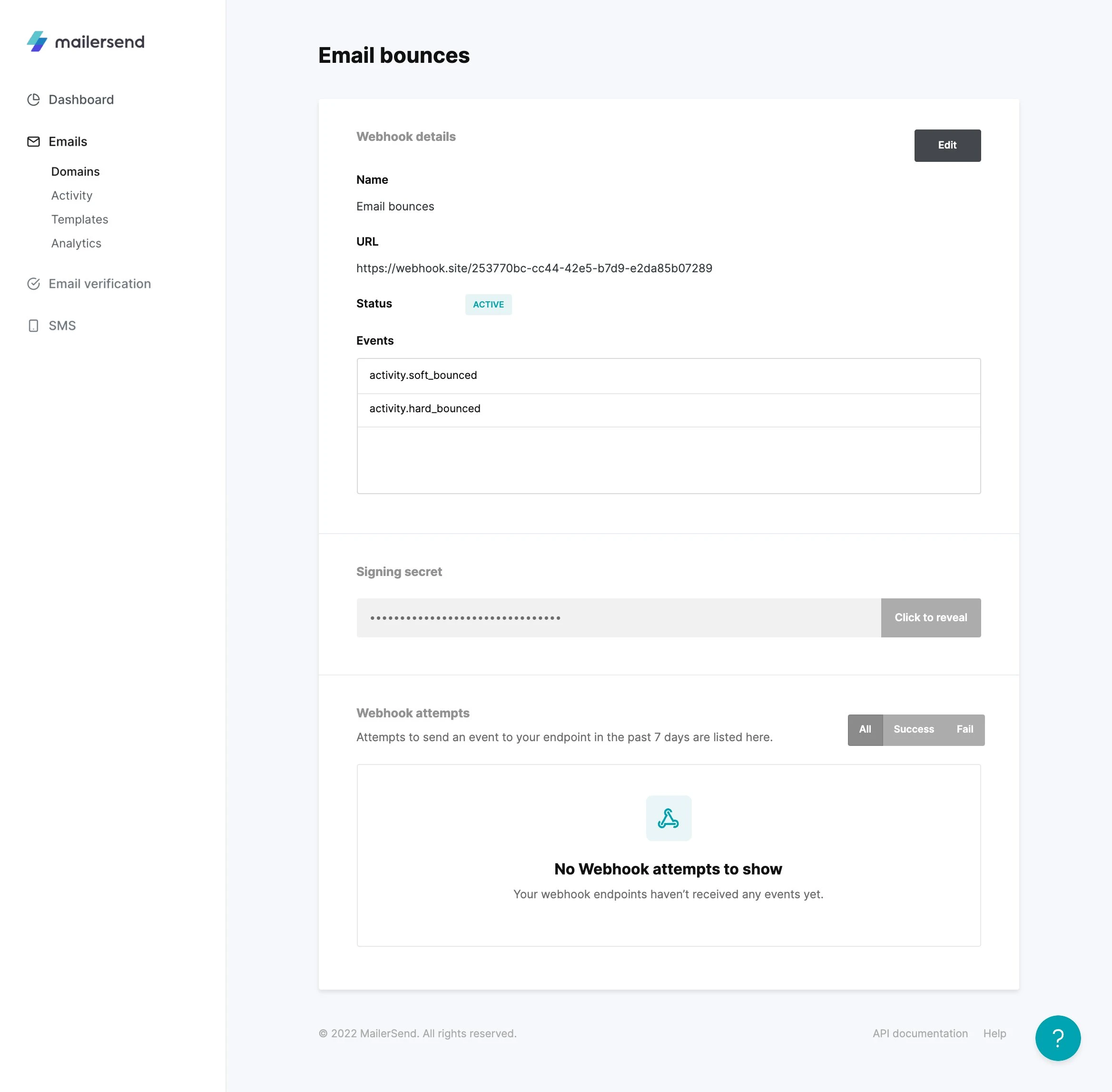Viewport: 1112px width, 1092px height.
Task: Open the Domains submenu item
Action: click(75, 171)
